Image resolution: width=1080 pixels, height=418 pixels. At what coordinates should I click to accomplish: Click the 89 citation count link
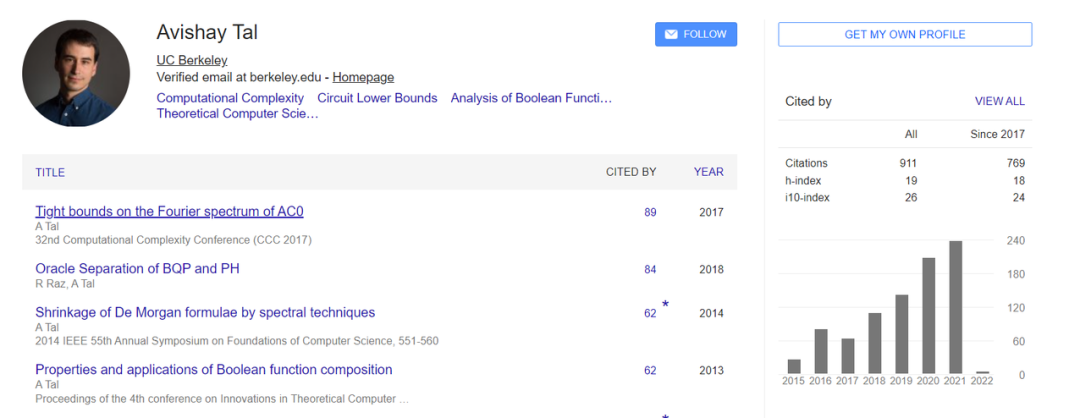coord(650,212)
